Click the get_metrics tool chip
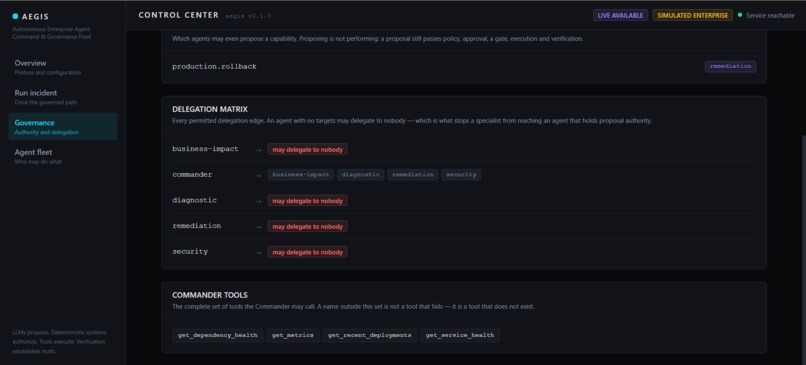This screenshot has width=806, height=365. coord(292,335)
